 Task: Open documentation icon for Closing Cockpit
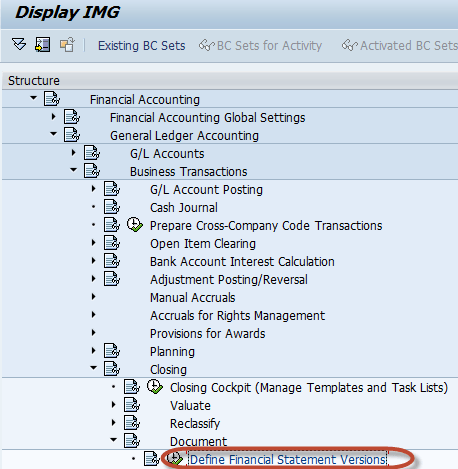coord(132,387)
